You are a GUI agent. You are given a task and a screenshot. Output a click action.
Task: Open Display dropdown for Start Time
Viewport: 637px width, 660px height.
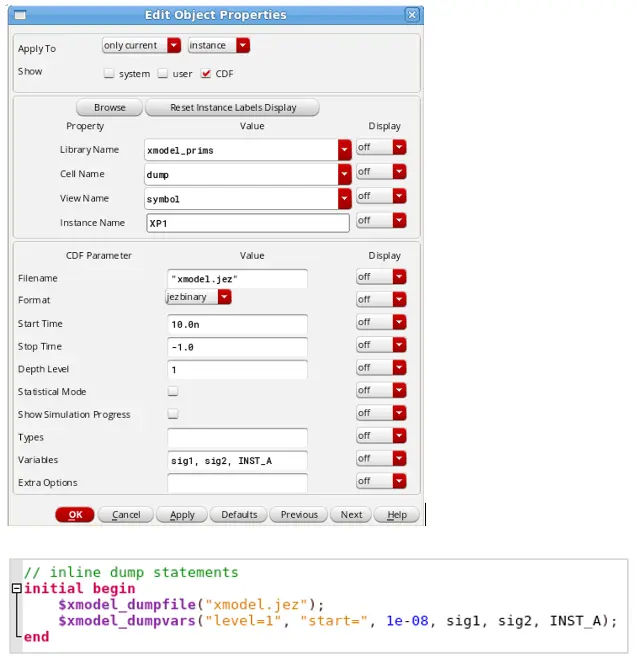[381, 322]
